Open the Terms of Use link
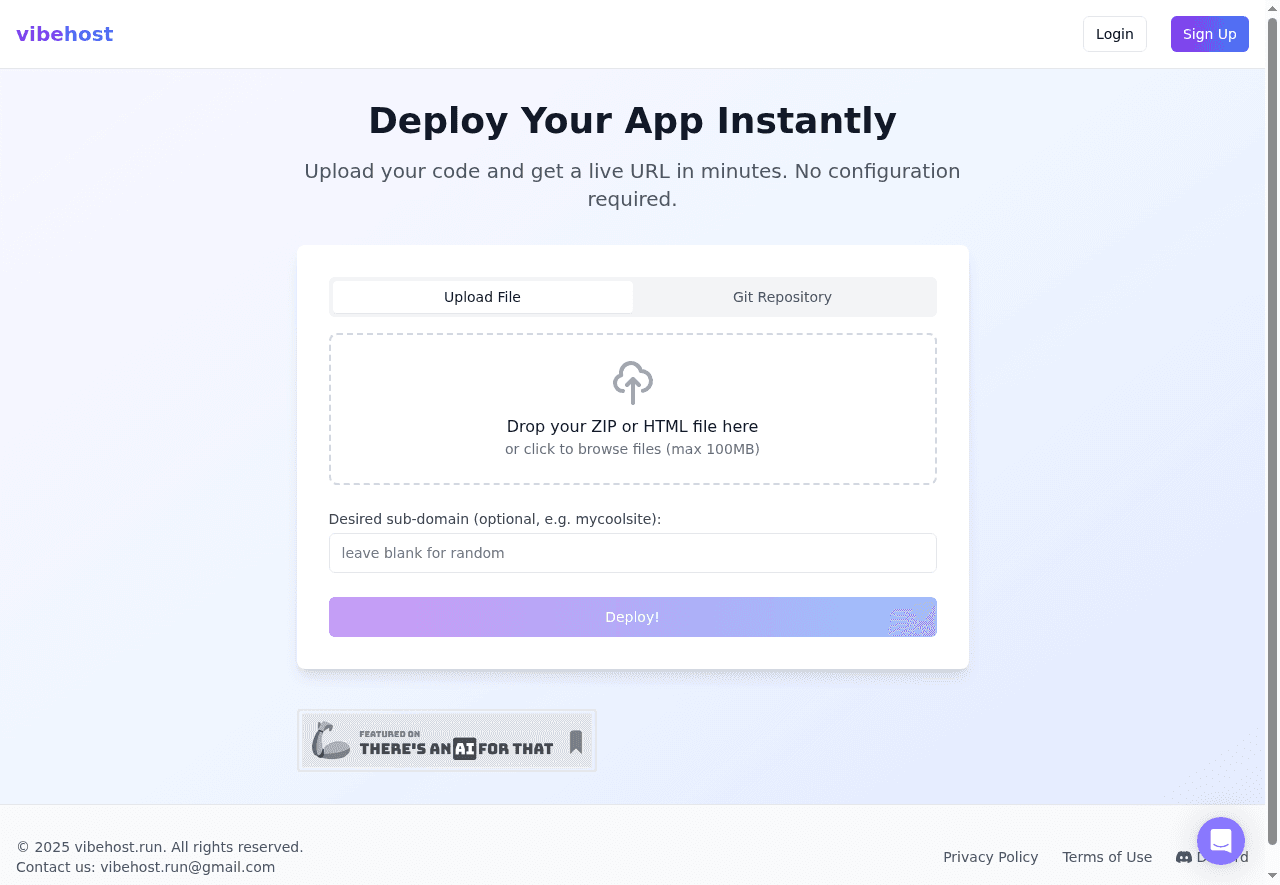The width and height of the screenshot is (1280, 885). (1107, 857)
